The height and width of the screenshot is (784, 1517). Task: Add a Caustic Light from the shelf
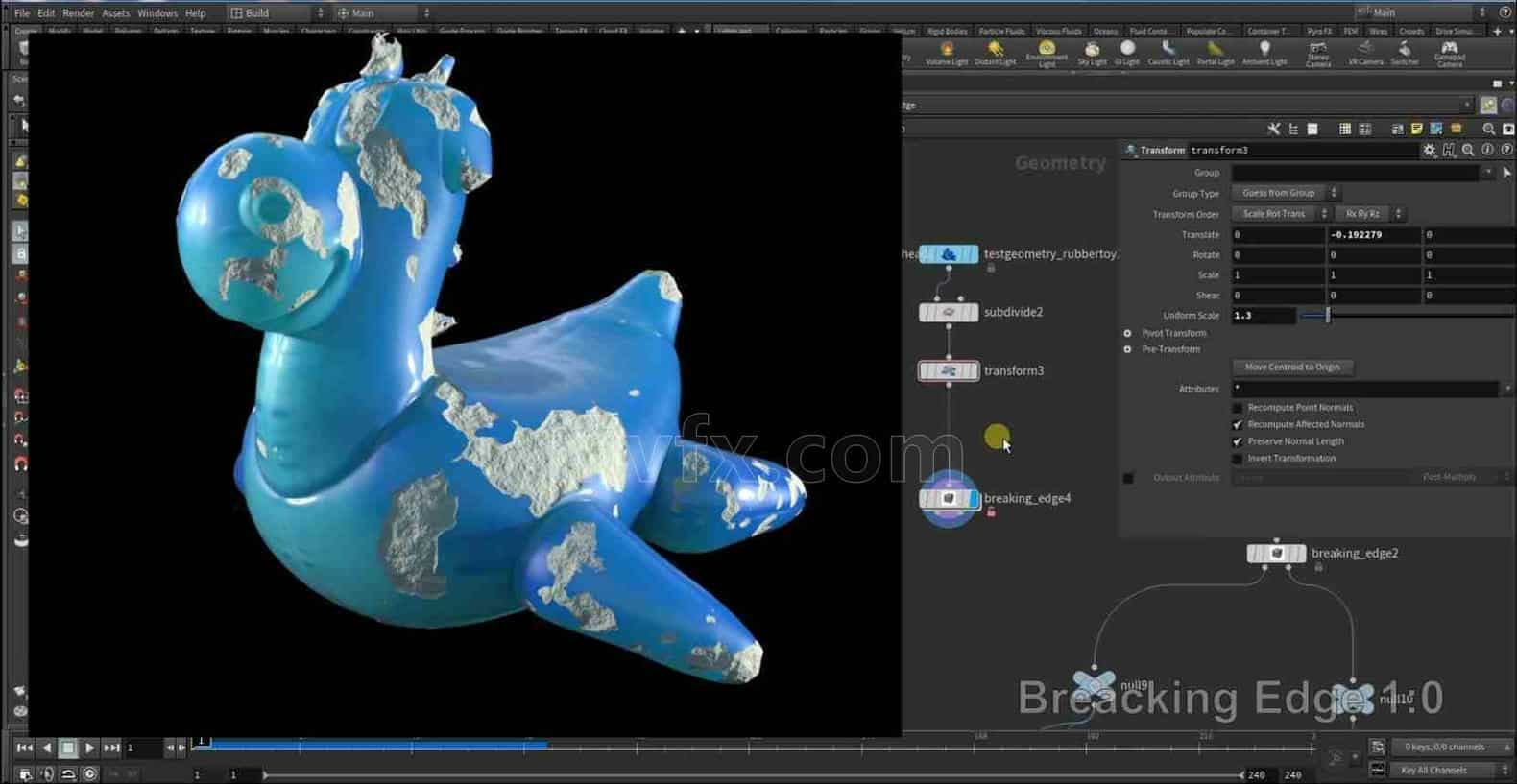click(x=1168, y=53)
